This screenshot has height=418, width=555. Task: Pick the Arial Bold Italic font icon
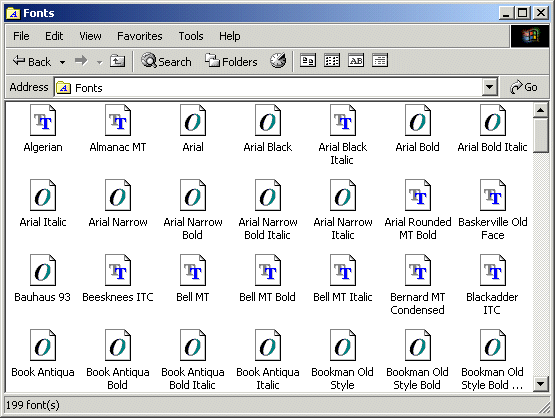(493, 120)
